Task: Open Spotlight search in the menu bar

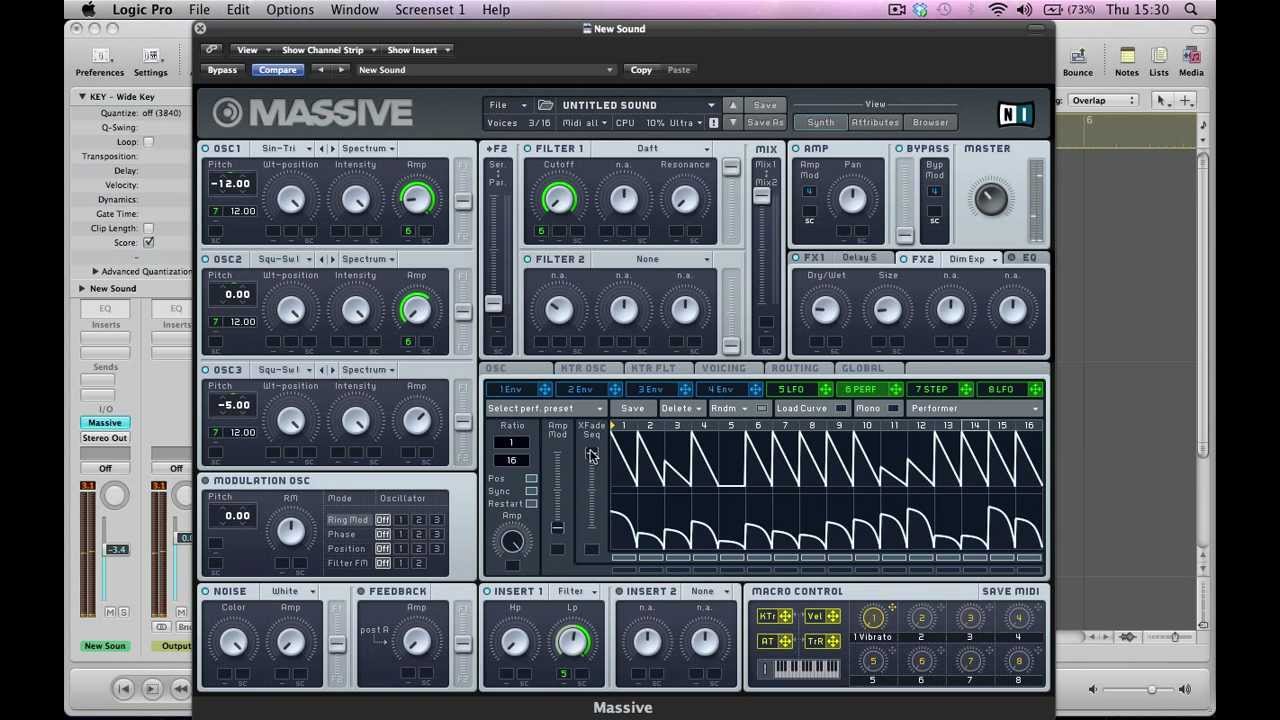Action: (x=1191, y=9)
